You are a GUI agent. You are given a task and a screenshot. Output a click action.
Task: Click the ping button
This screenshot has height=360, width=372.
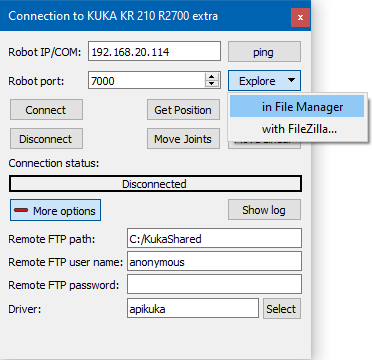264,52
